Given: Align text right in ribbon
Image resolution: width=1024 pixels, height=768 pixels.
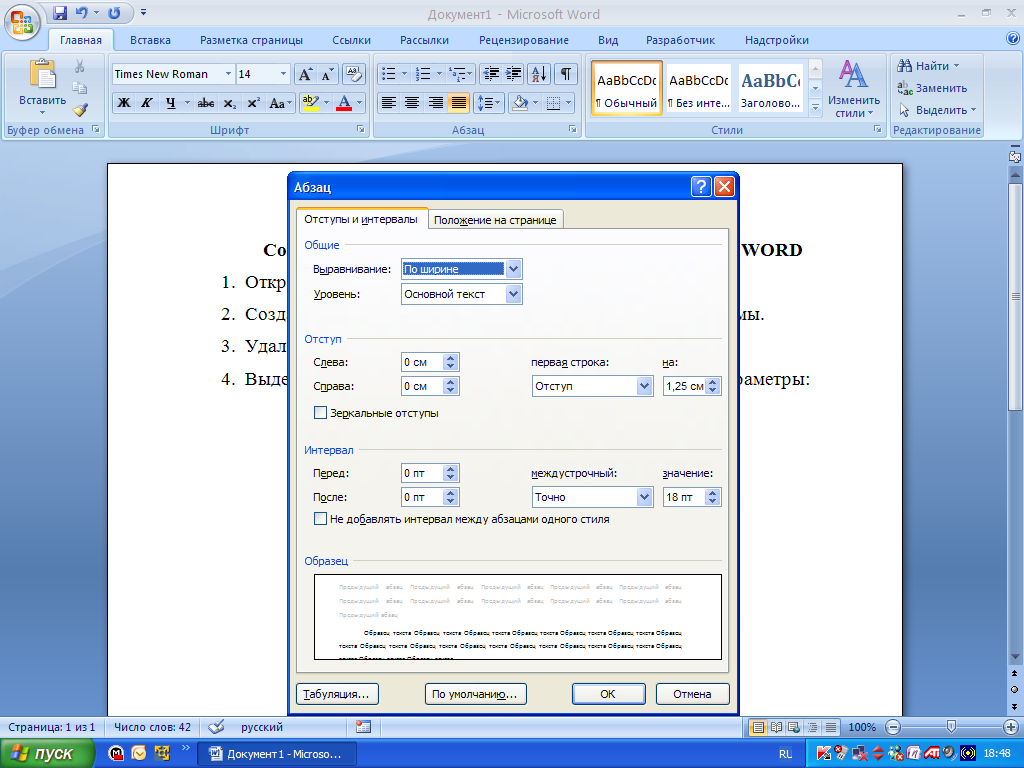Looking at the screenshot, I should [435, 103].
